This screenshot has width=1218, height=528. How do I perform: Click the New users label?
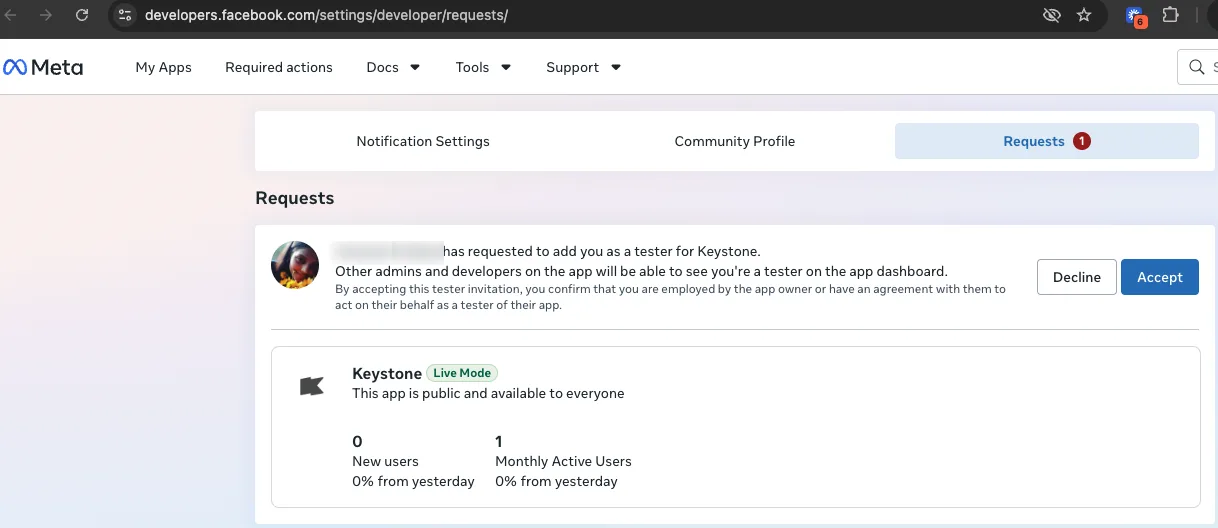tap(385, 461)
